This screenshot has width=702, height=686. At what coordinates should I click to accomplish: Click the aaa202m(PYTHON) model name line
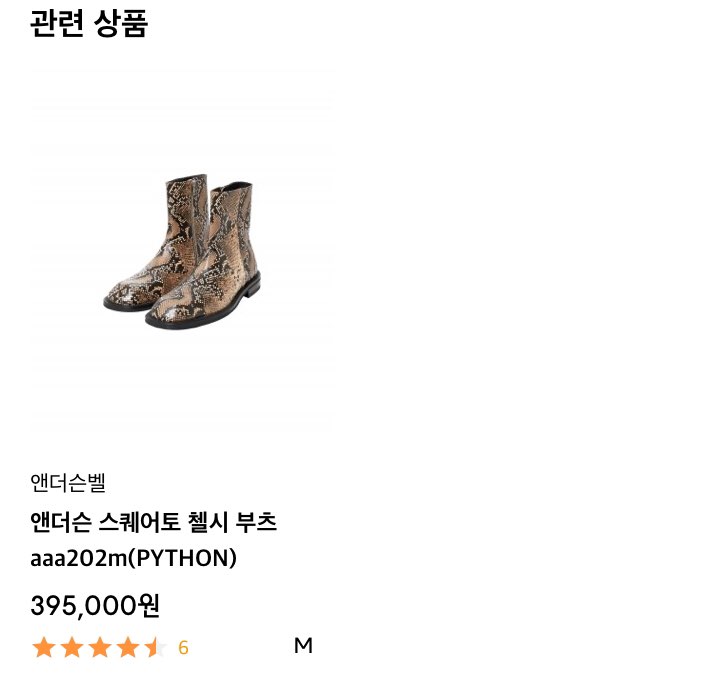tap(133, 558)
